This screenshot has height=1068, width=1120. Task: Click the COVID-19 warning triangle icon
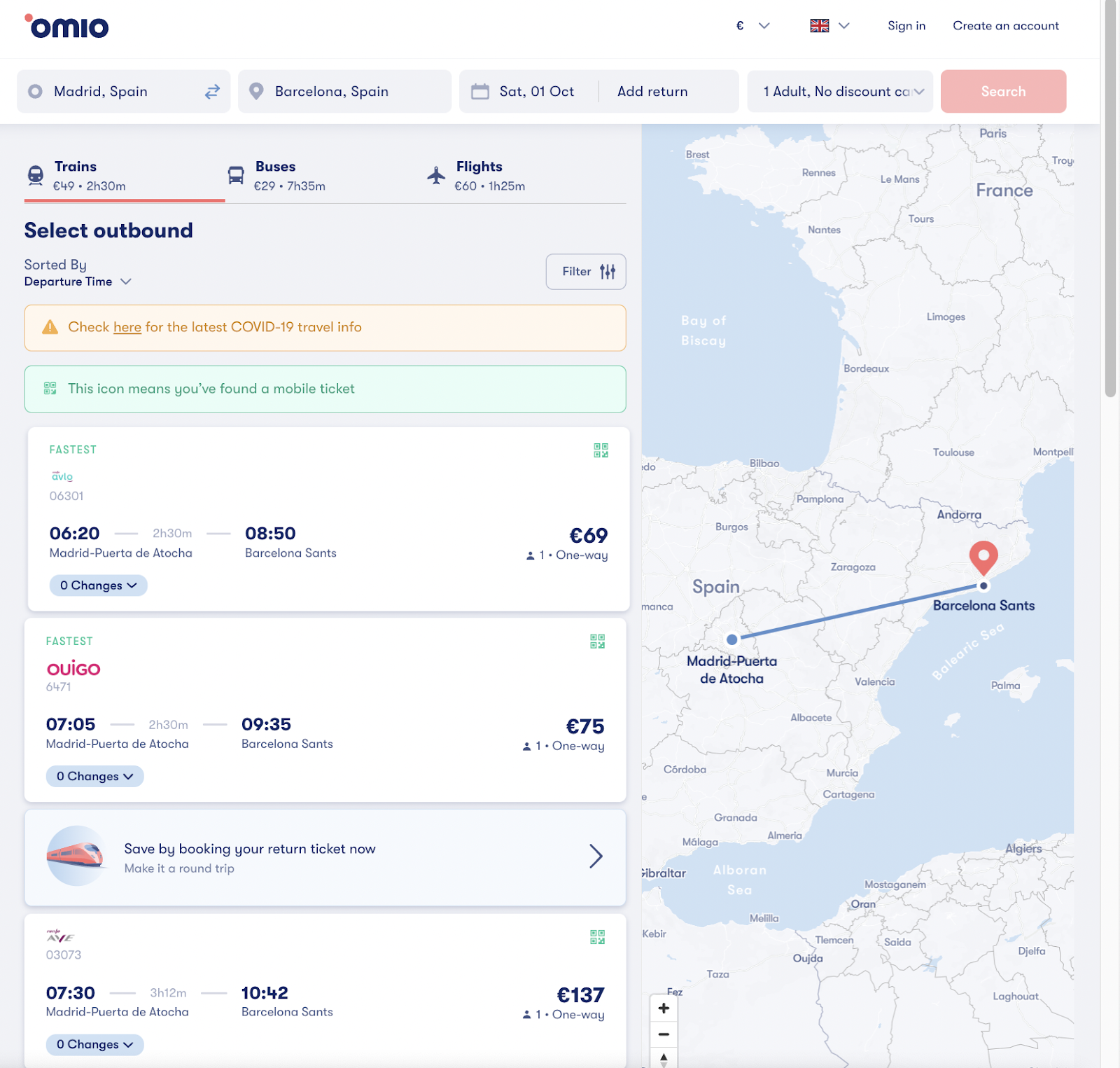click(x=50, y=327)
